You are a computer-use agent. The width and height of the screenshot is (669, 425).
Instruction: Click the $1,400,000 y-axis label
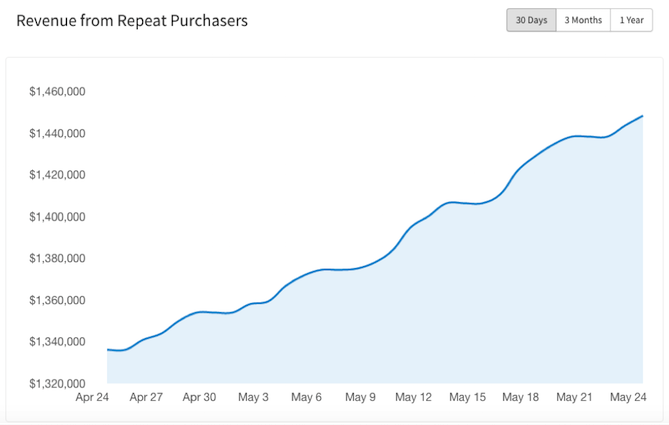(x=57, y=217)
